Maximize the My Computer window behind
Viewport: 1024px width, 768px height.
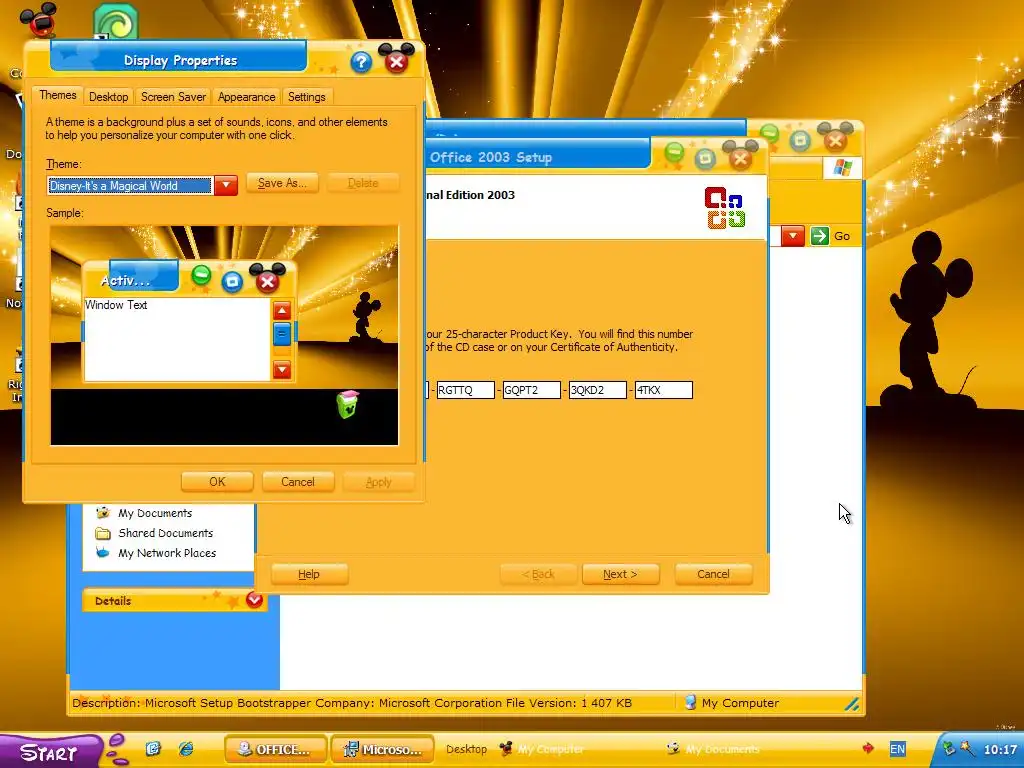point(800,140)
